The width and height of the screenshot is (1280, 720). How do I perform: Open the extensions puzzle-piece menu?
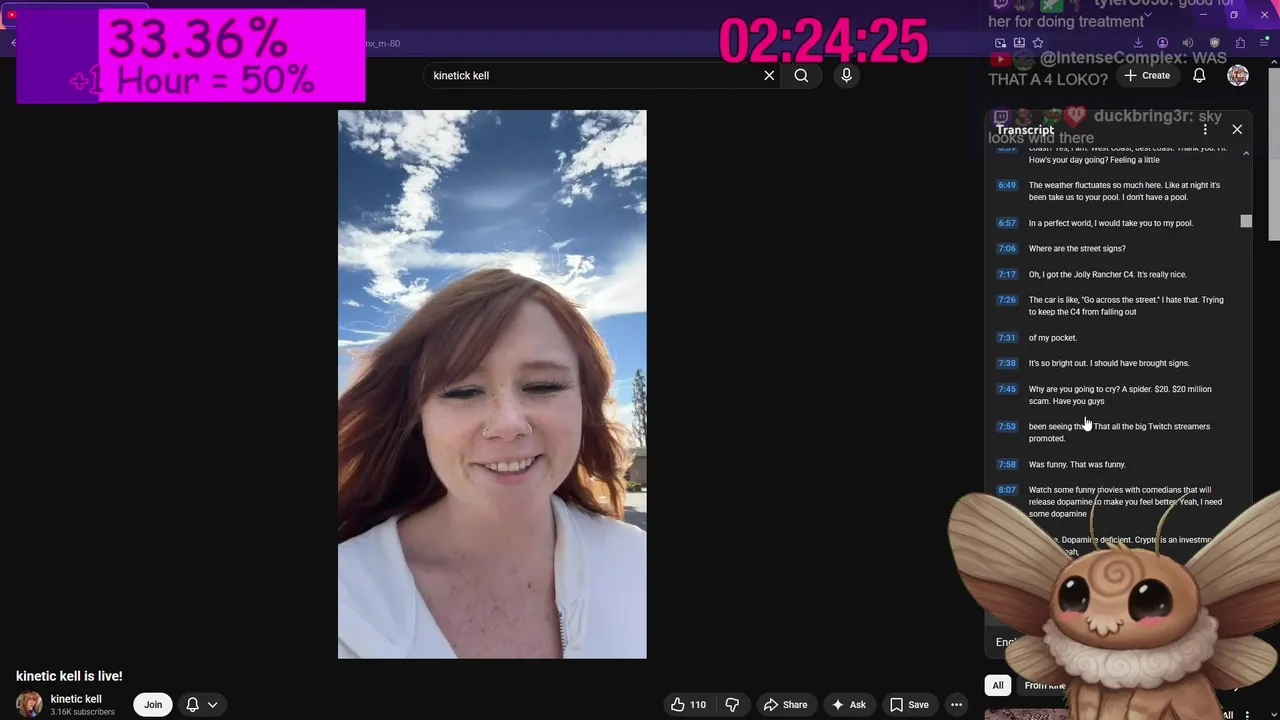[x=1241, y=43]
